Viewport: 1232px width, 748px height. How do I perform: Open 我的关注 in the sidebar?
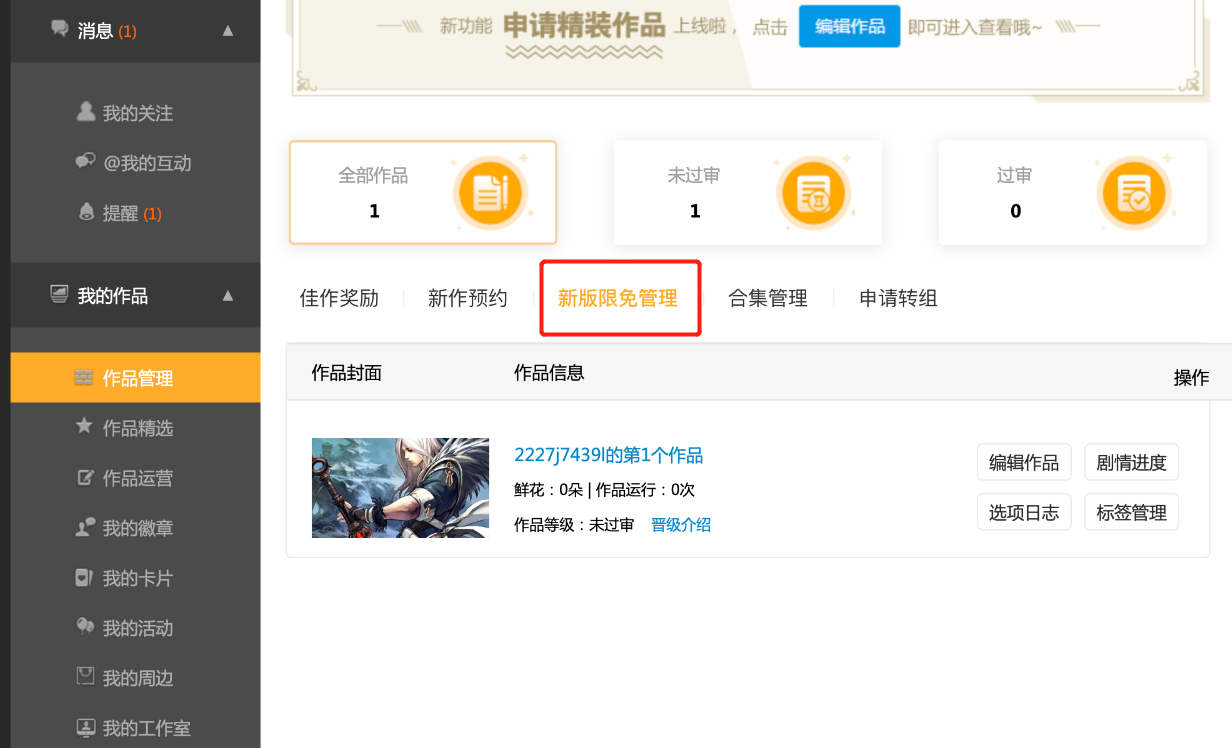pos(136,113)
